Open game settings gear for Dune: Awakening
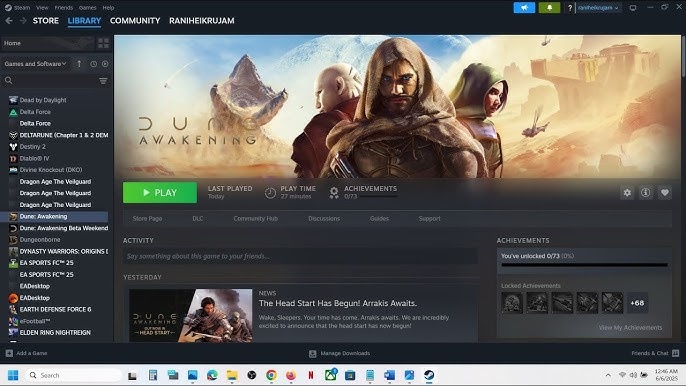 pyautogui.click(x=627, y=193)
